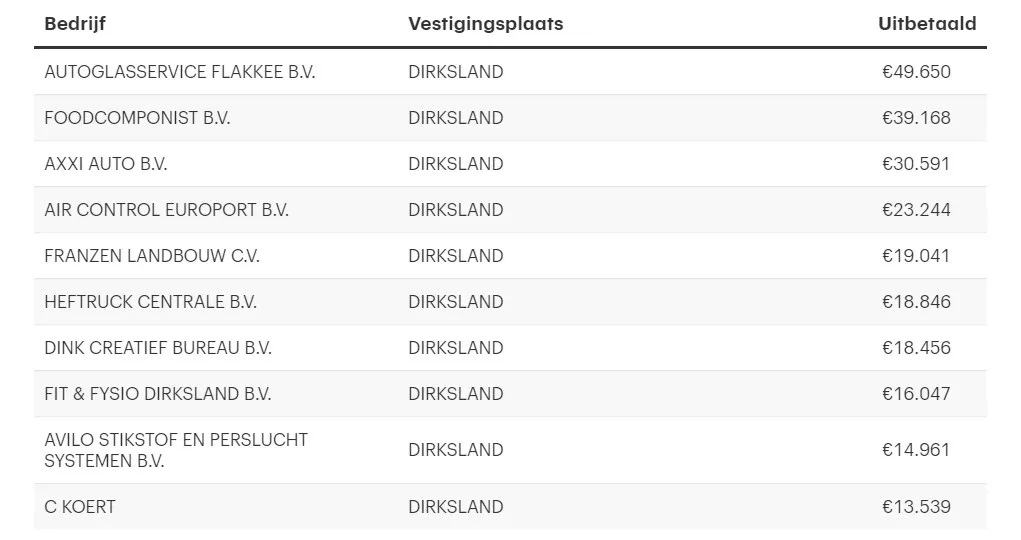This screenshot has width=1021, height=540.
Task: Select the AUTOGLASSERVICE FLAKKEE B.V. row
Action: [x=510, y=72]
